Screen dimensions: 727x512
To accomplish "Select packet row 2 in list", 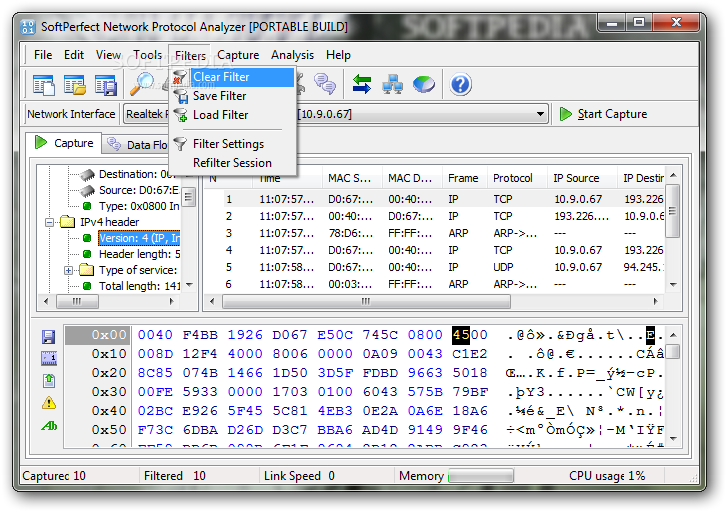I will click(434, 216).
